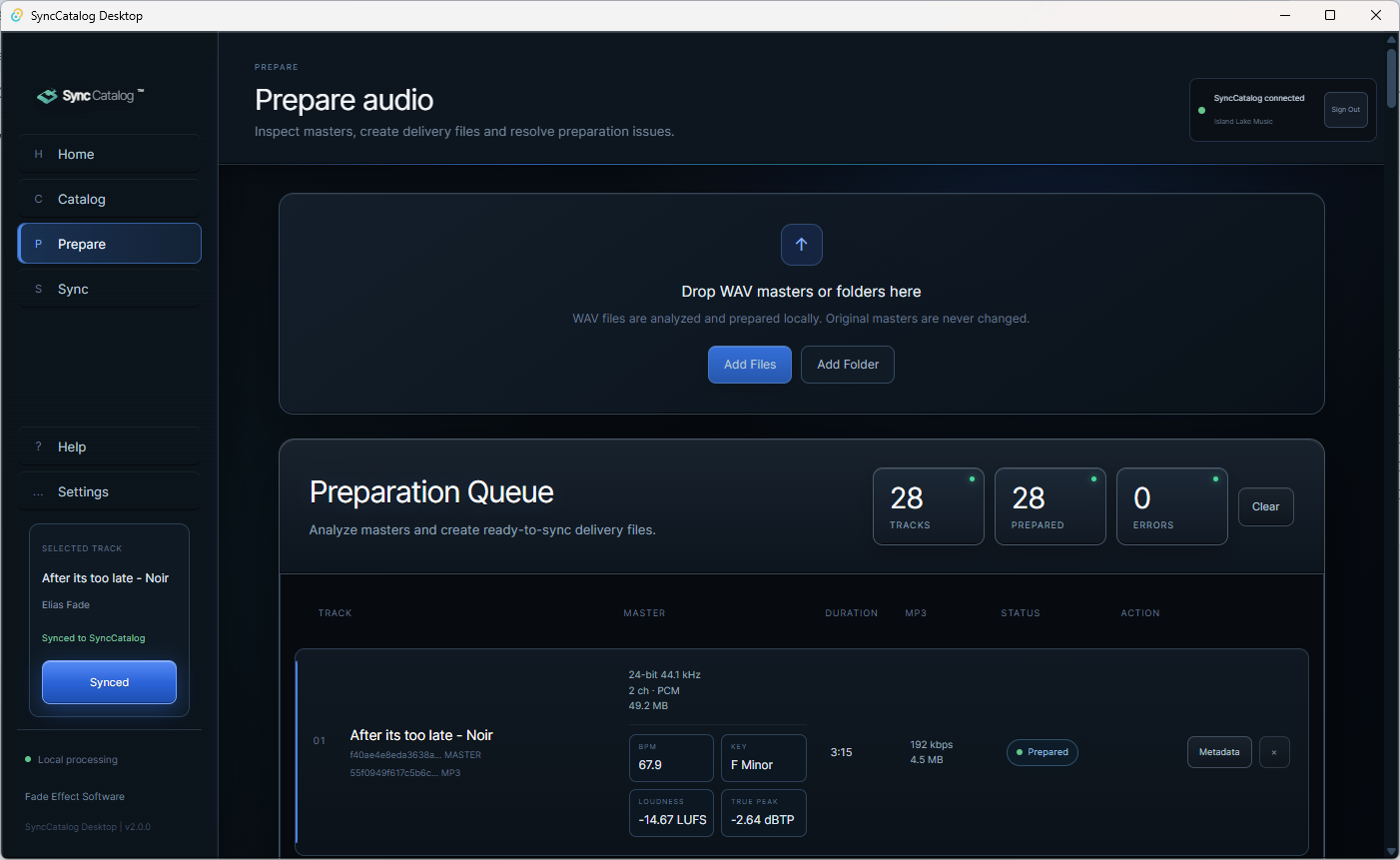This screenshot has height=860, width=1400.
Task: Go to the Sync section
Action: (x=109, y=289)
